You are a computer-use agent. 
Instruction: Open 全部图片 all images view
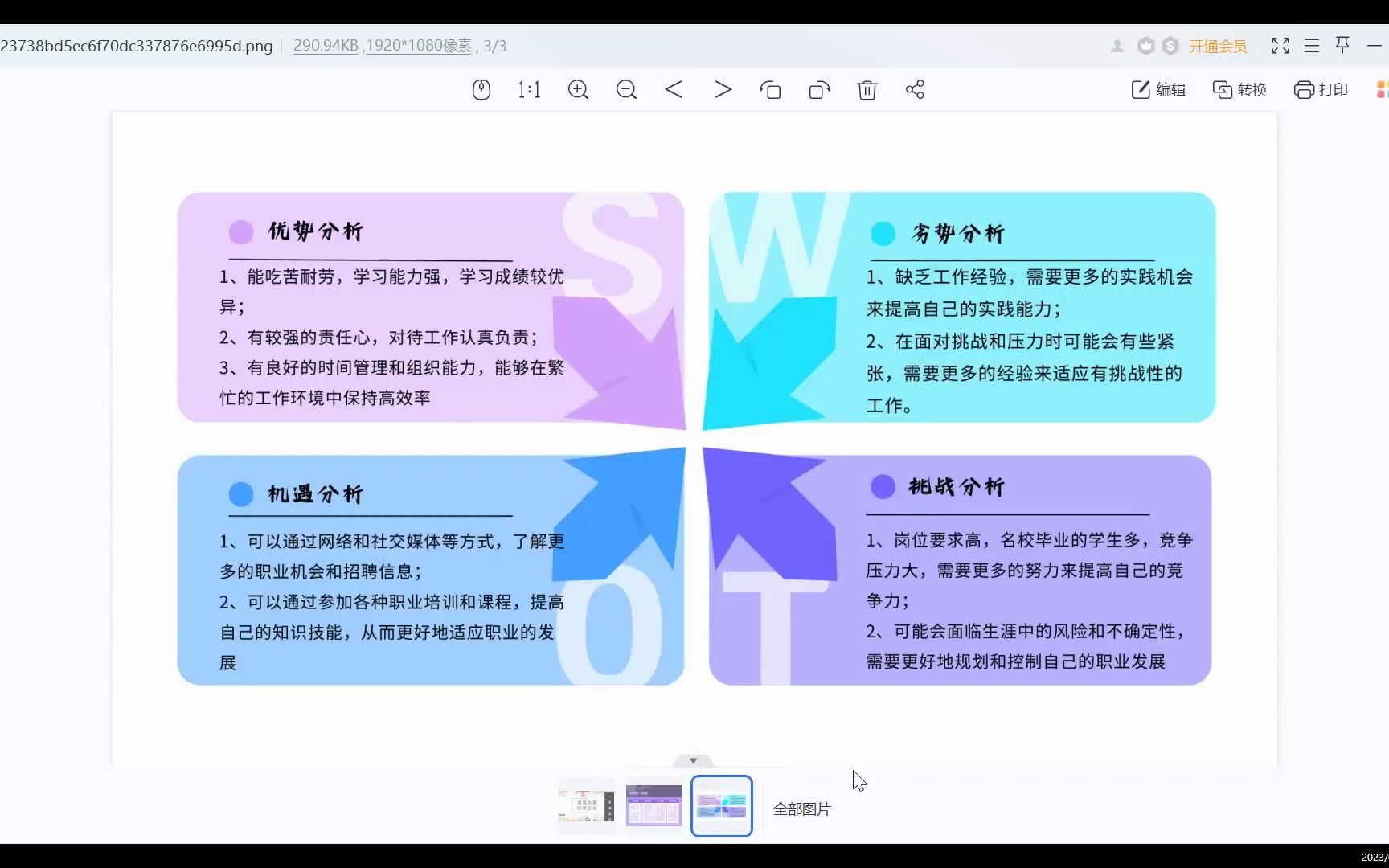[x=801, y=809]
